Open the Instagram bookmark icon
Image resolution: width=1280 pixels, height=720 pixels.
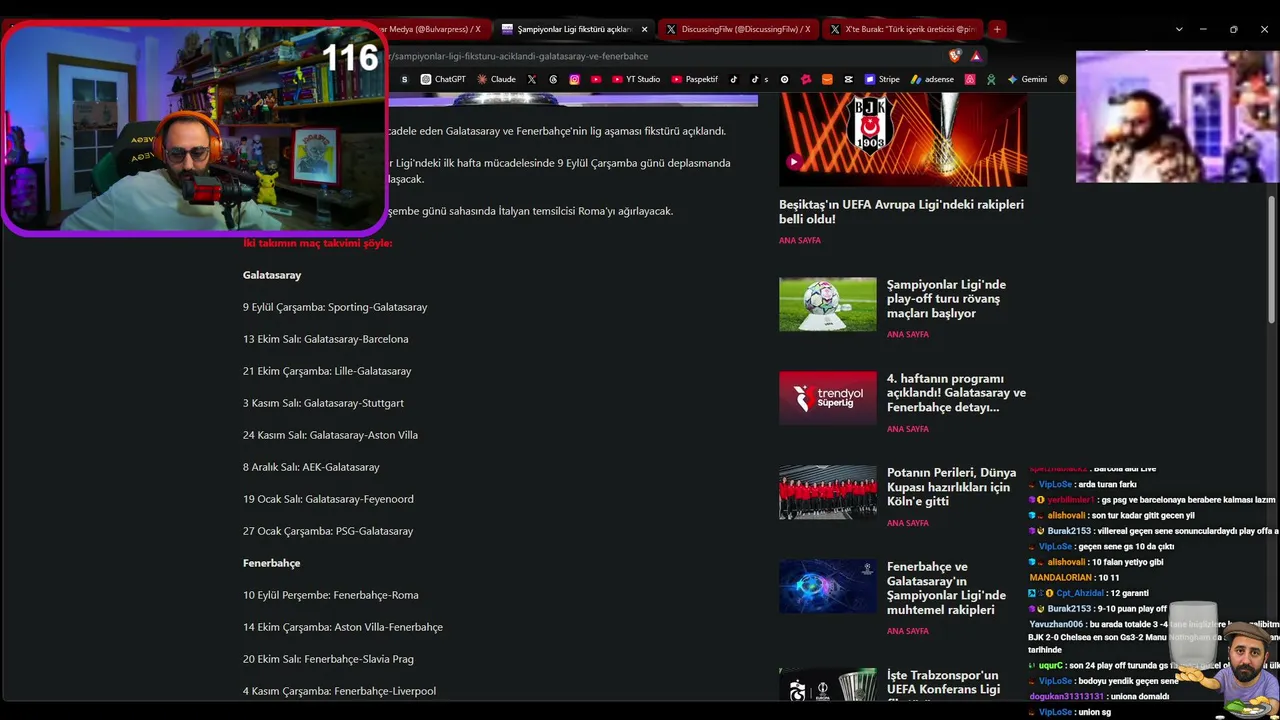coord(574,79)
